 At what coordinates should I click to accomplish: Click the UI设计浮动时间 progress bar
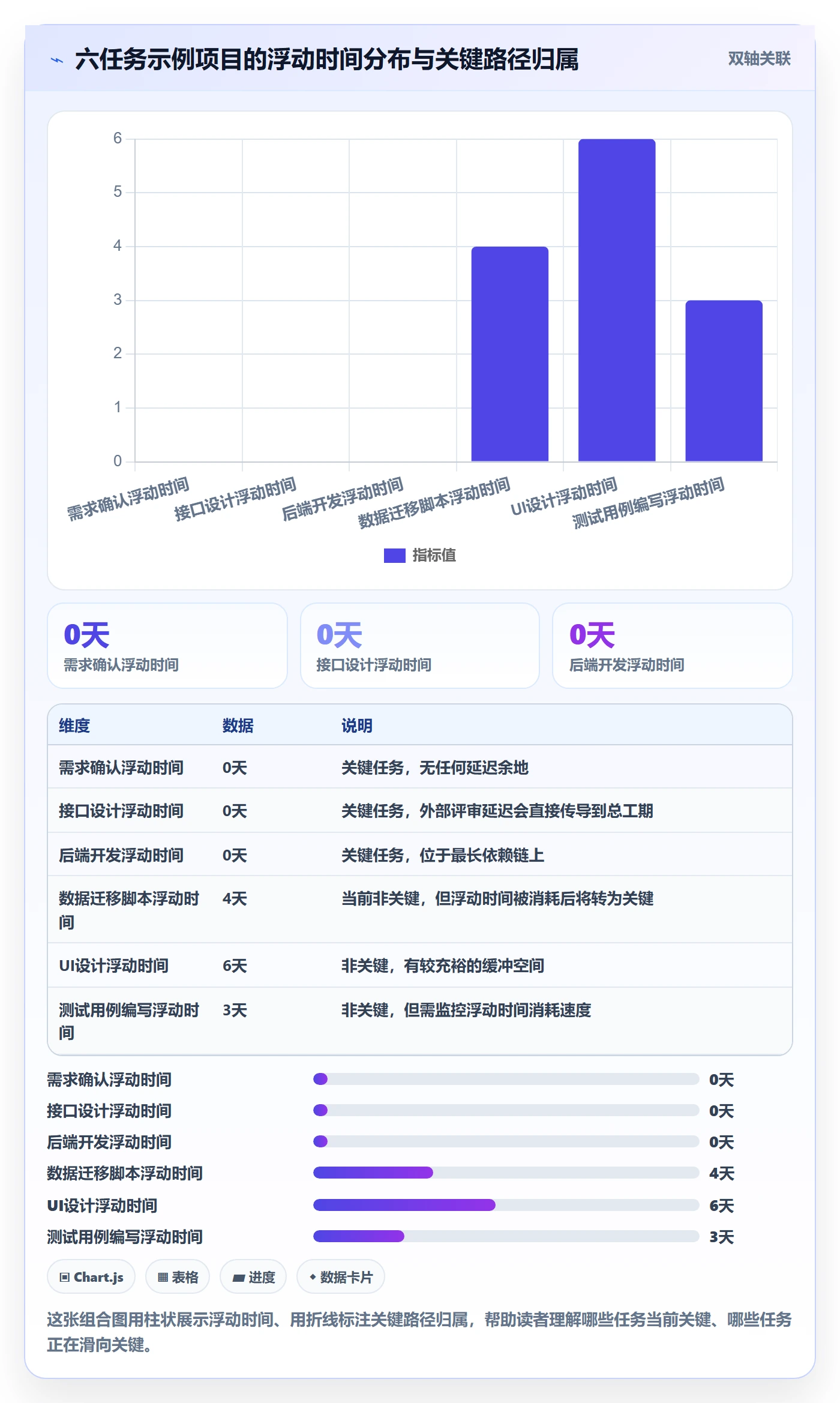[506, 1205]
